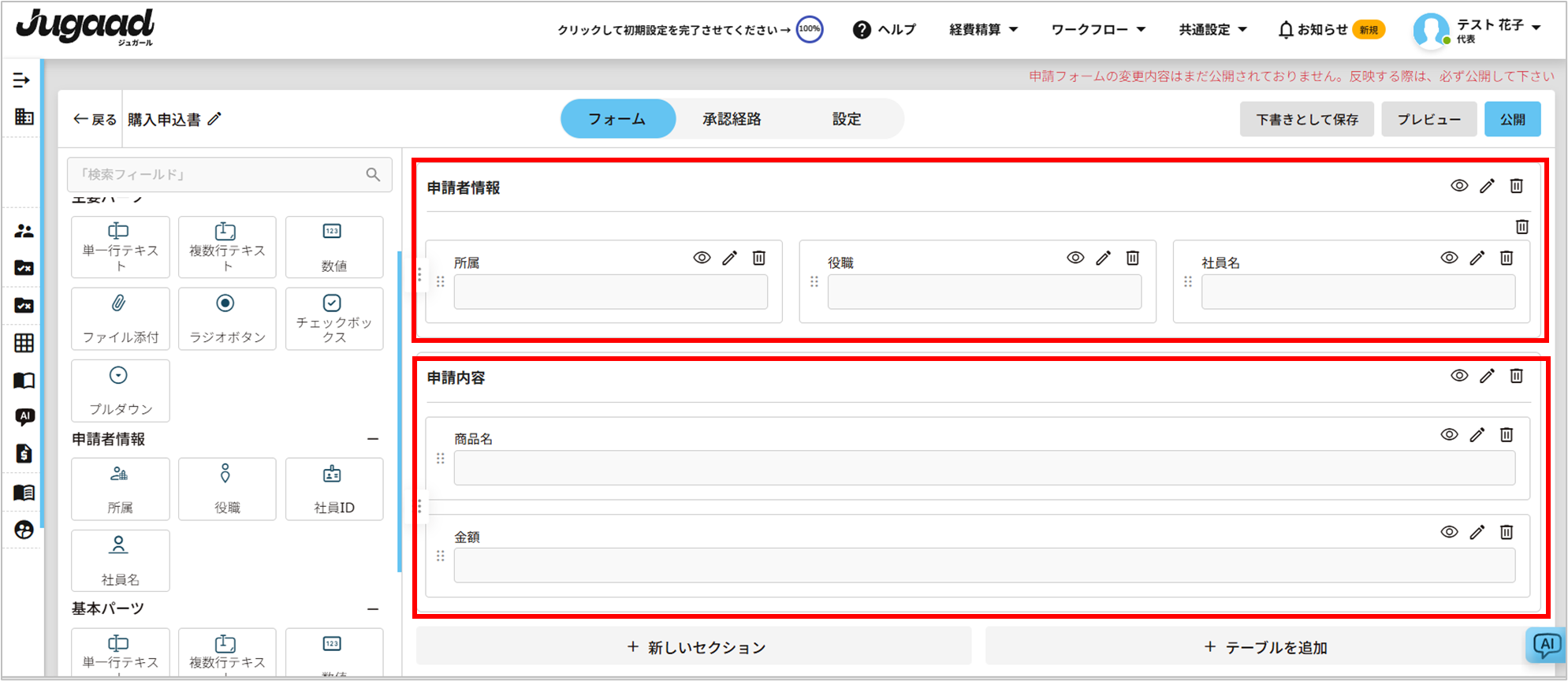Image resolution: width=1568 pixels, height=681 pixels.
Task: Delete the 役職 field using its trash icon
Action: [x=1132, y=258]
